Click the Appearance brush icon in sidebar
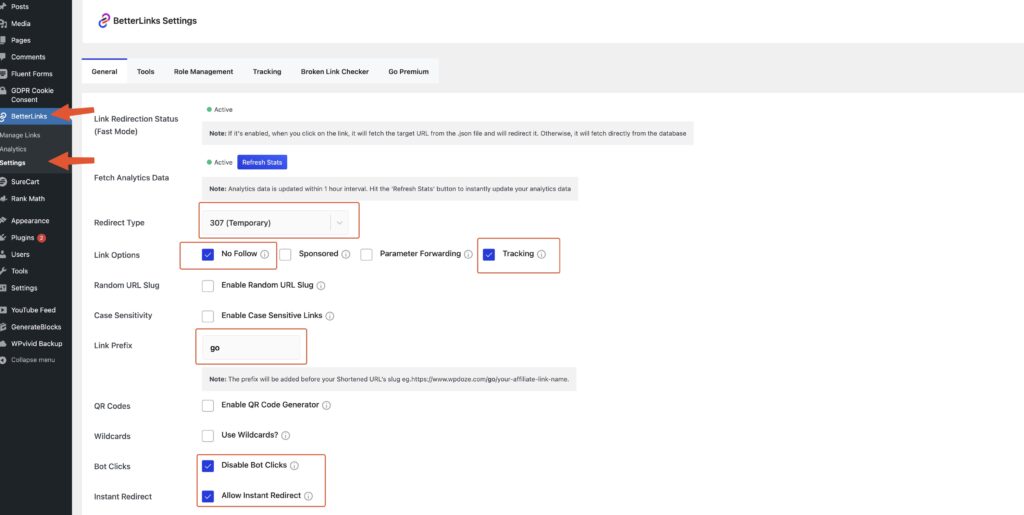This screenshot has height=515, width=1024. (3, 221)
